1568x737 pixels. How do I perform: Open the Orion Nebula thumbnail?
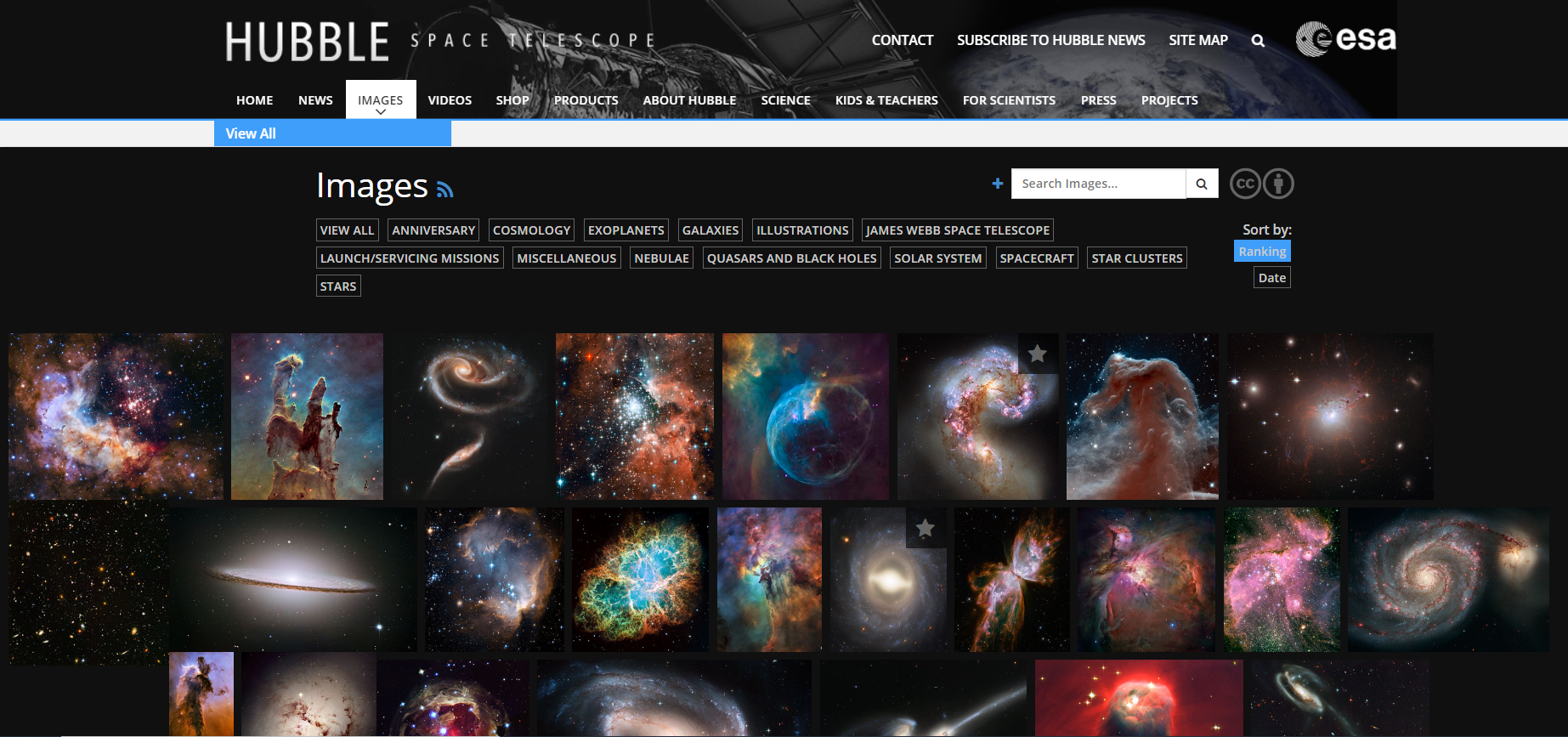pyautogui.click(x=1146, y=580)
